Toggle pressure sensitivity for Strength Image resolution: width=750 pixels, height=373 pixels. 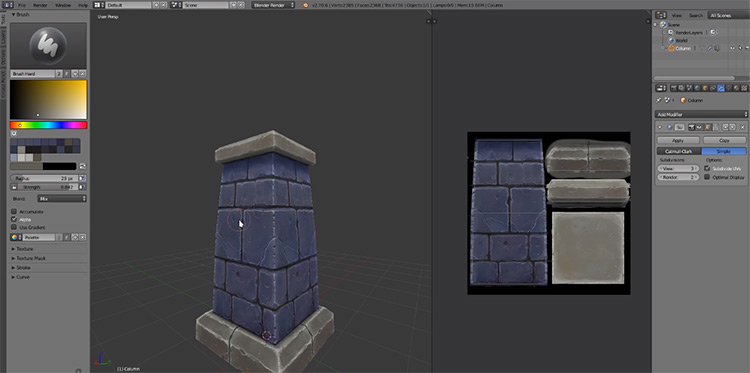click(x=82, y=187)
